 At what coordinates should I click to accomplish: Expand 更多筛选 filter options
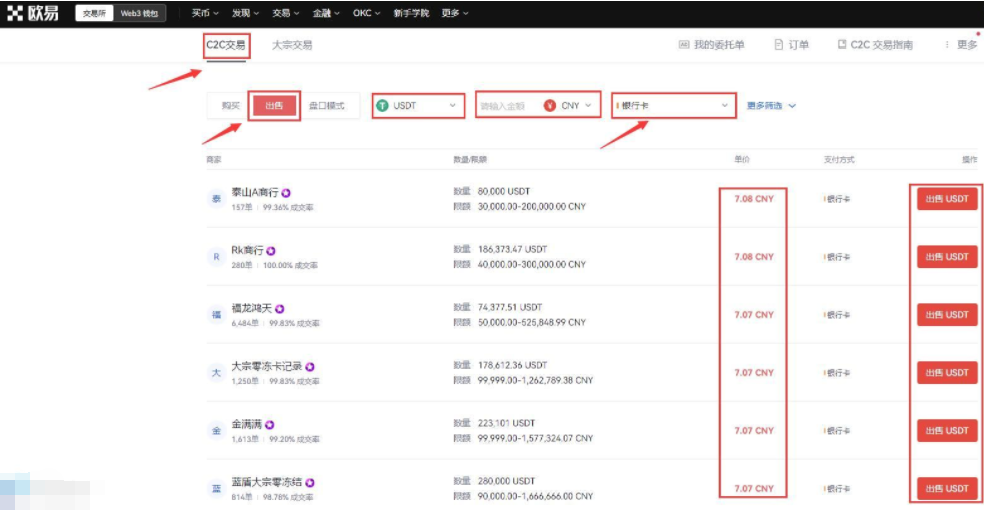[x=771, y=105]
